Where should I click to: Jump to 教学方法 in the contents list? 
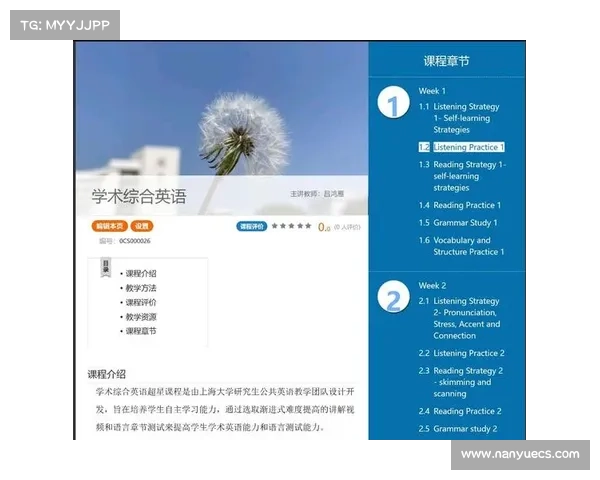pos(140,288)
